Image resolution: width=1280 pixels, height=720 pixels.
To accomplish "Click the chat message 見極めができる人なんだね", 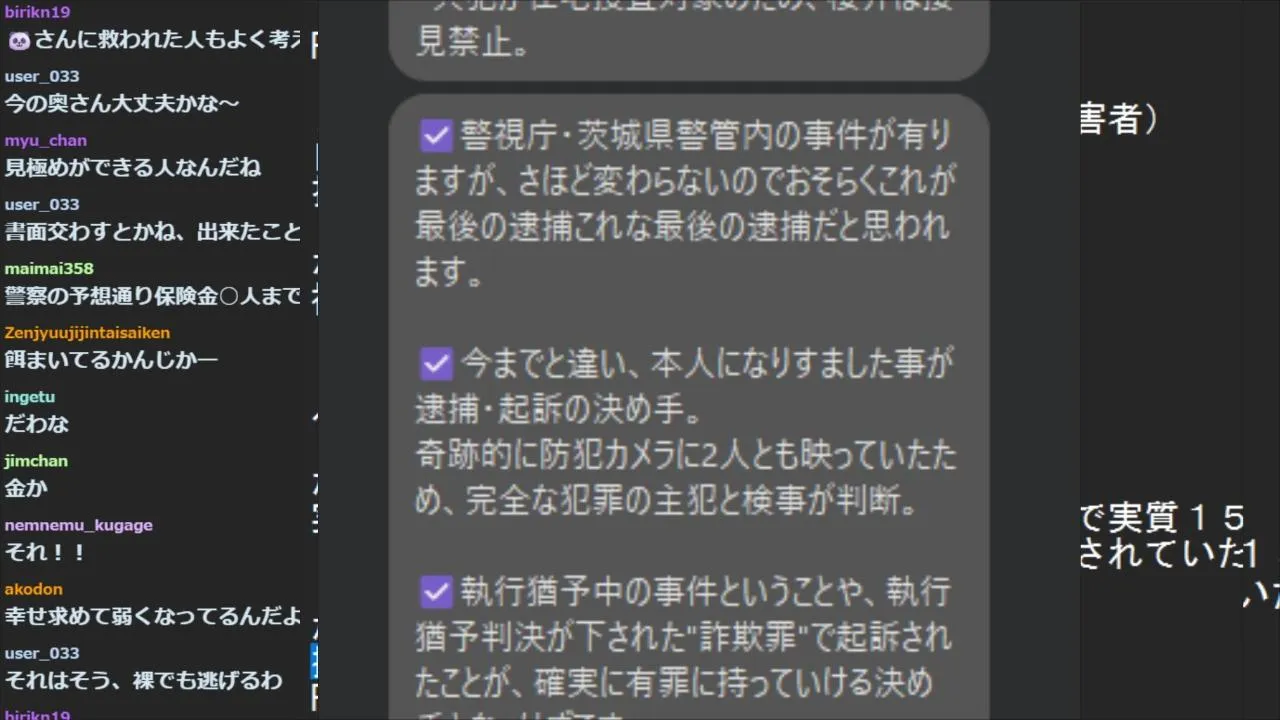I will [133, 167].
